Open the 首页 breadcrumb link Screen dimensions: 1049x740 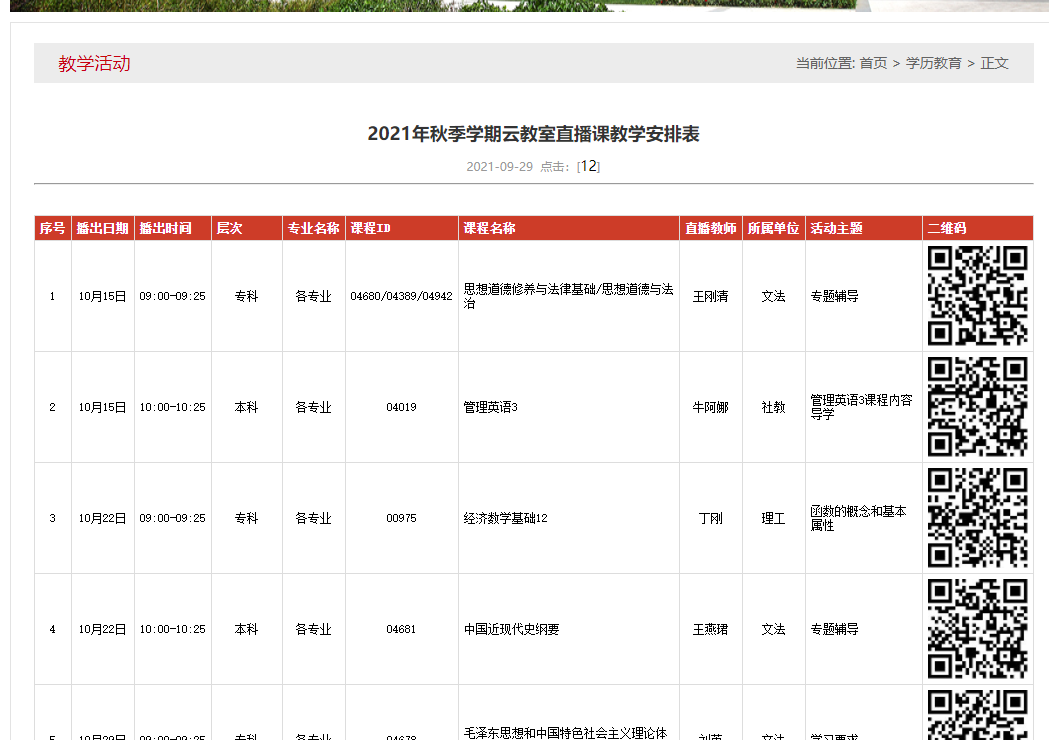coord(873,63)
